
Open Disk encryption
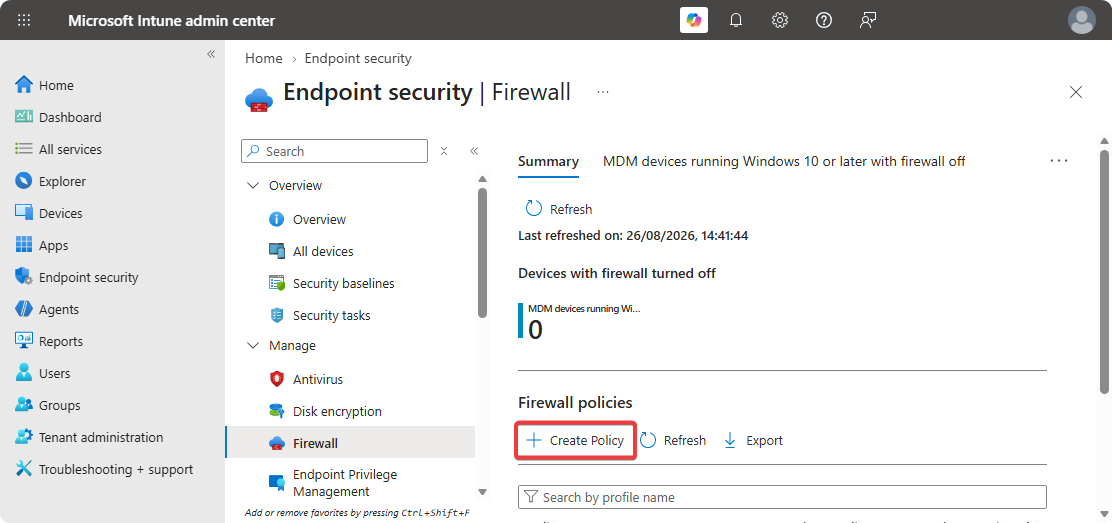point(325,411)
